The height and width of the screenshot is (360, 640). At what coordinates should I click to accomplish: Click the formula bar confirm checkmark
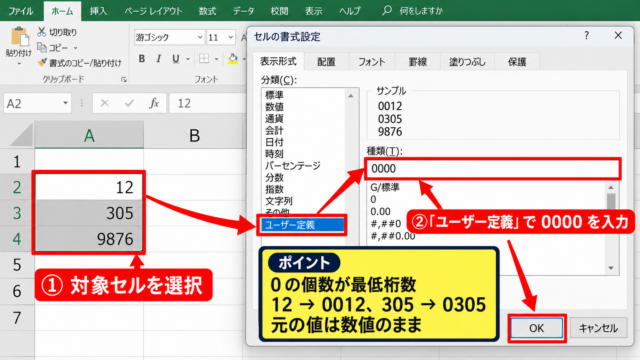(x=129, y=103)
